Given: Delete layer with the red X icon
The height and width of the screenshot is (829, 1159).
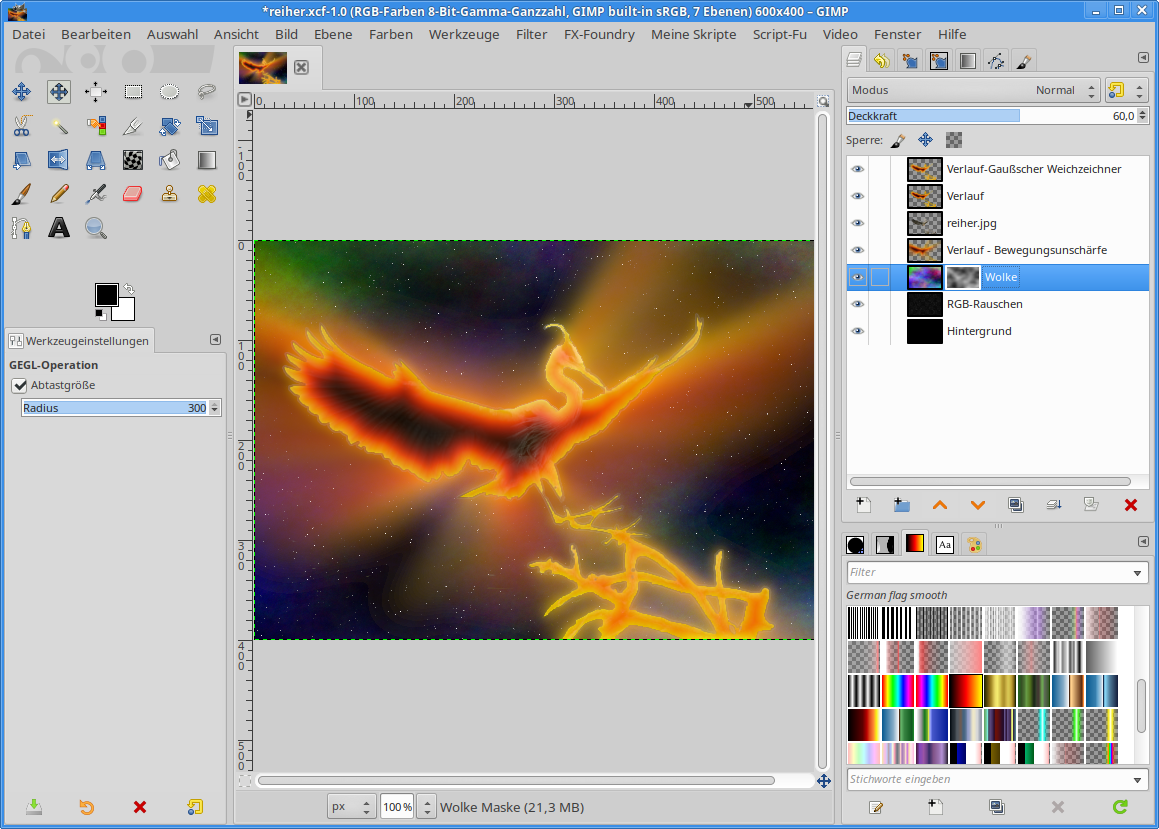Looking at the screenshot, I should [x=1131, y=505].
